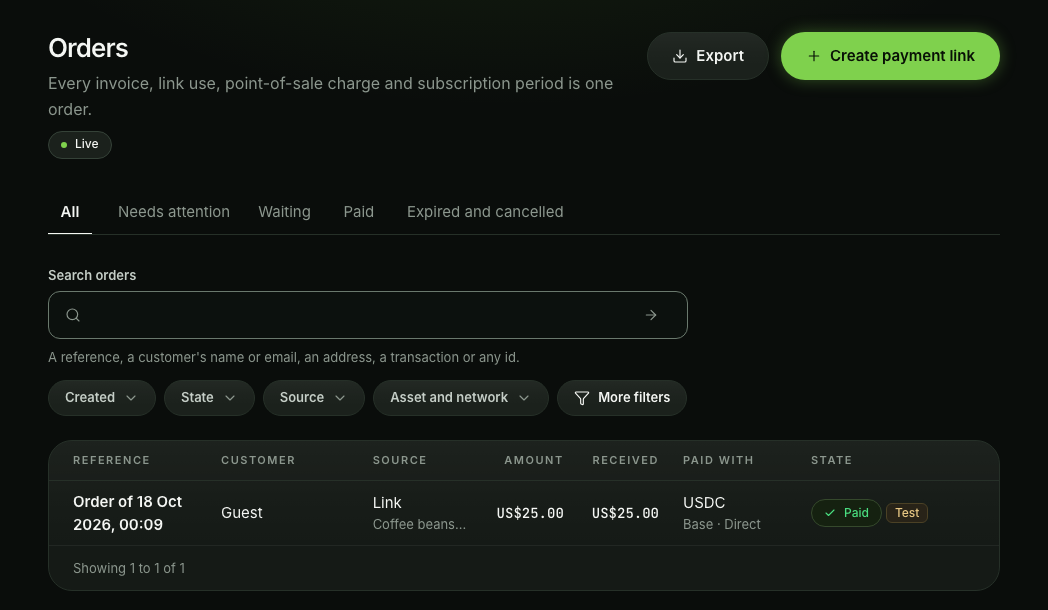Switch to the All tab
Screen dimensions: 1048x610
(70, 212)
